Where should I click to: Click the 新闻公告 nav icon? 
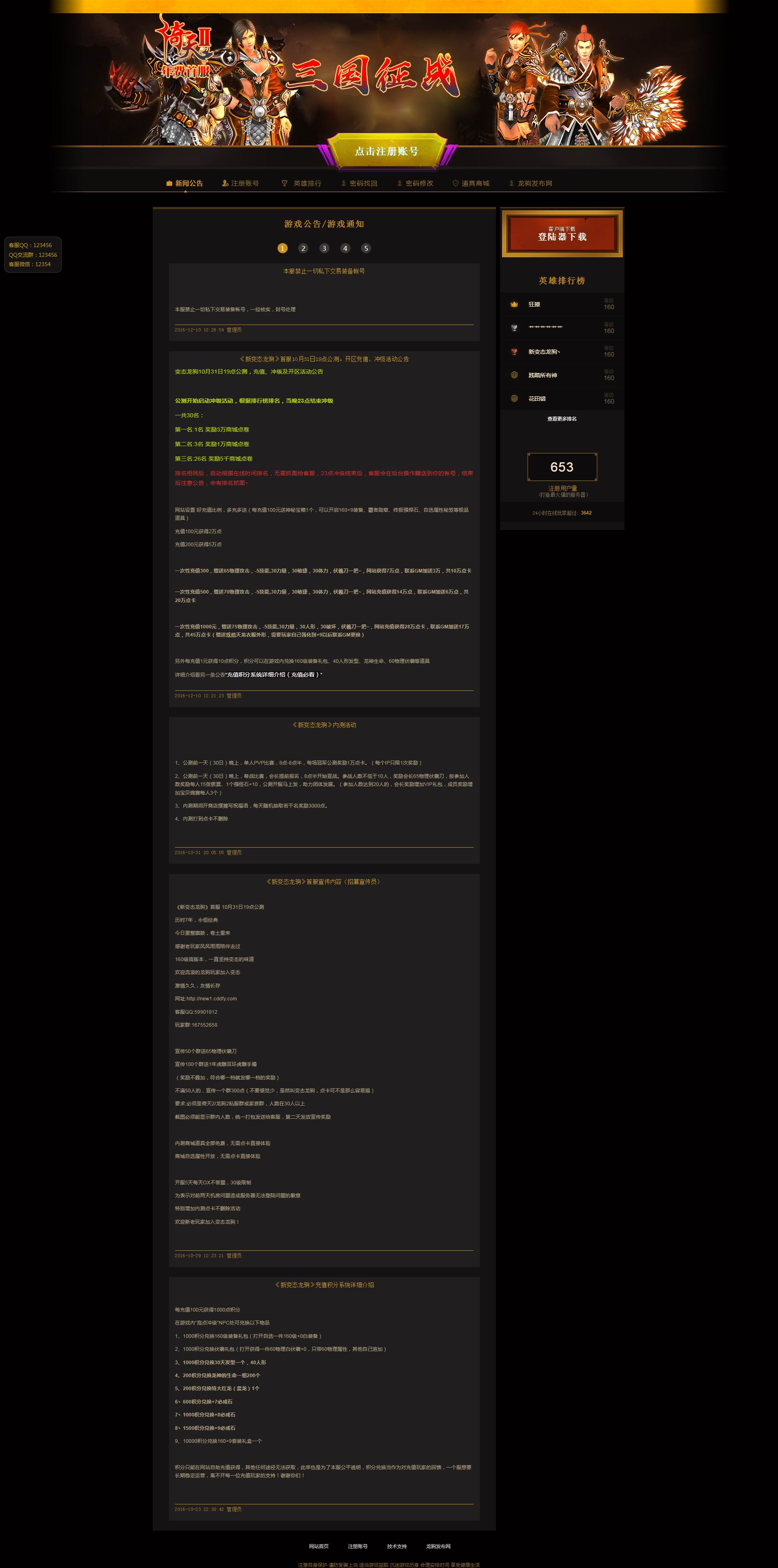tap(169, 183)
